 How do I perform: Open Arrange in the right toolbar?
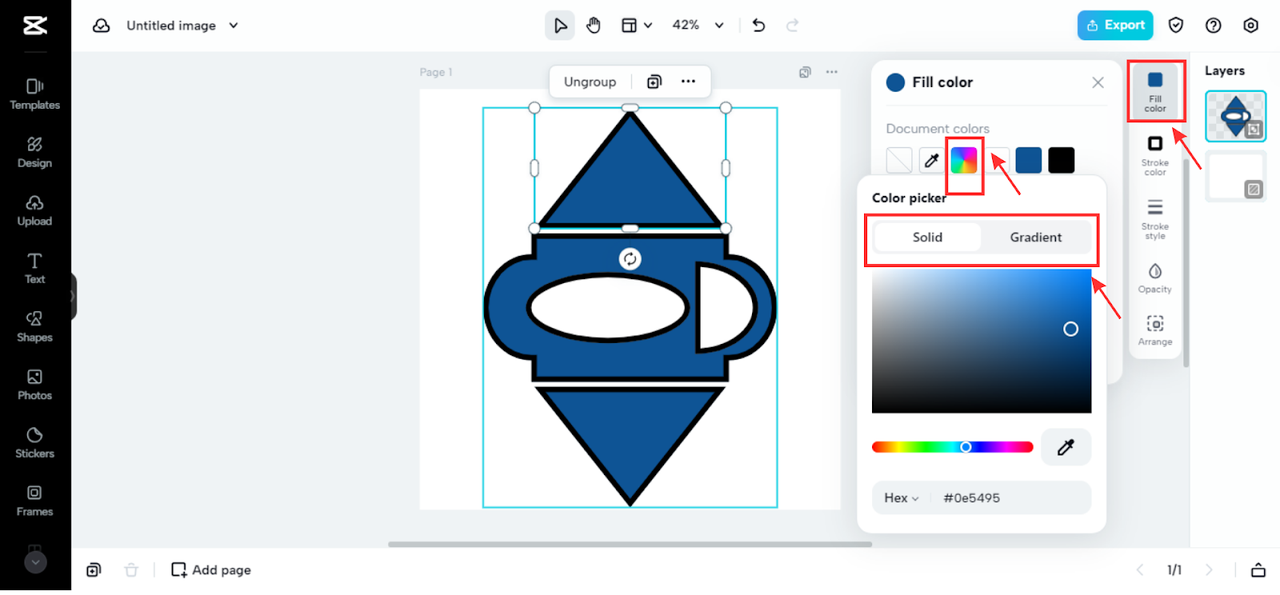[1155, 331]
